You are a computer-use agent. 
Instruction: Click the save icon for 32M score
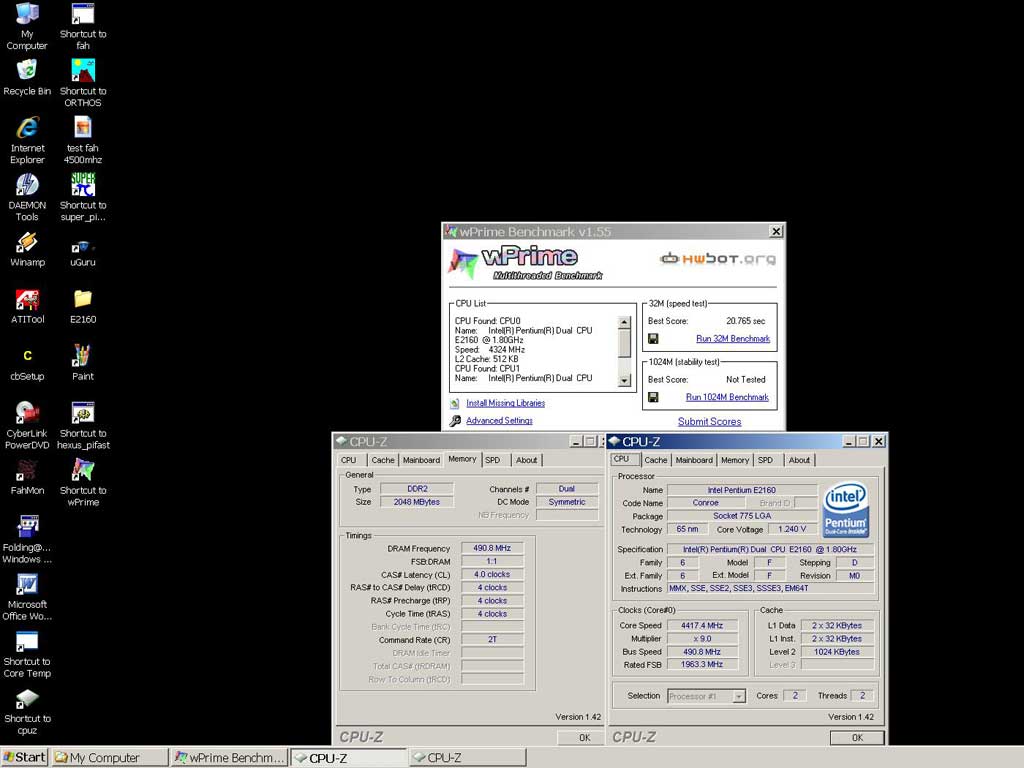(x=653, y=338)
